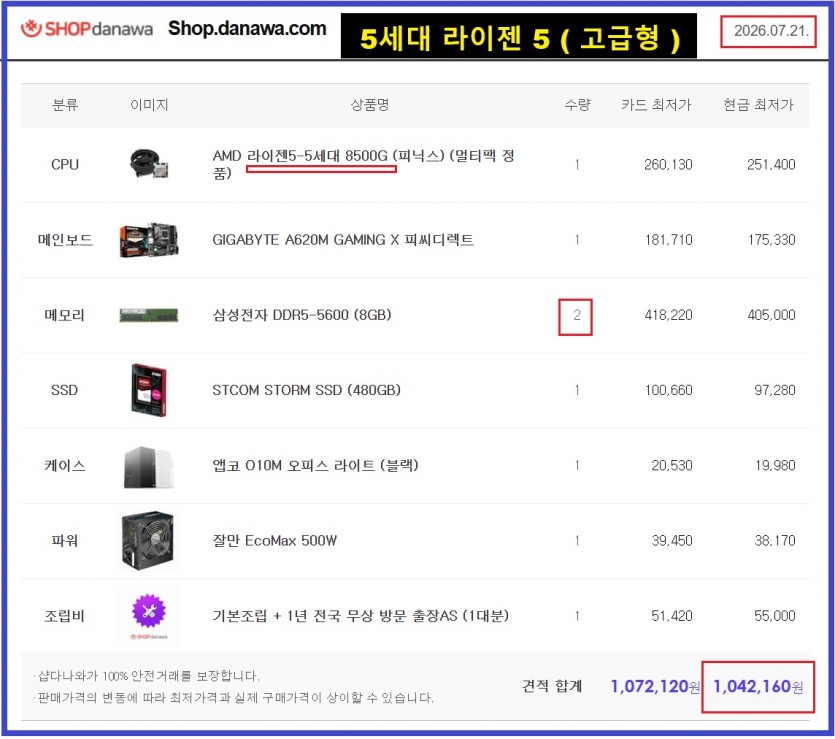This screenshot has height=739, width=835.
Task: Click the 현금 최저가 column header
Action: [758, 104]
